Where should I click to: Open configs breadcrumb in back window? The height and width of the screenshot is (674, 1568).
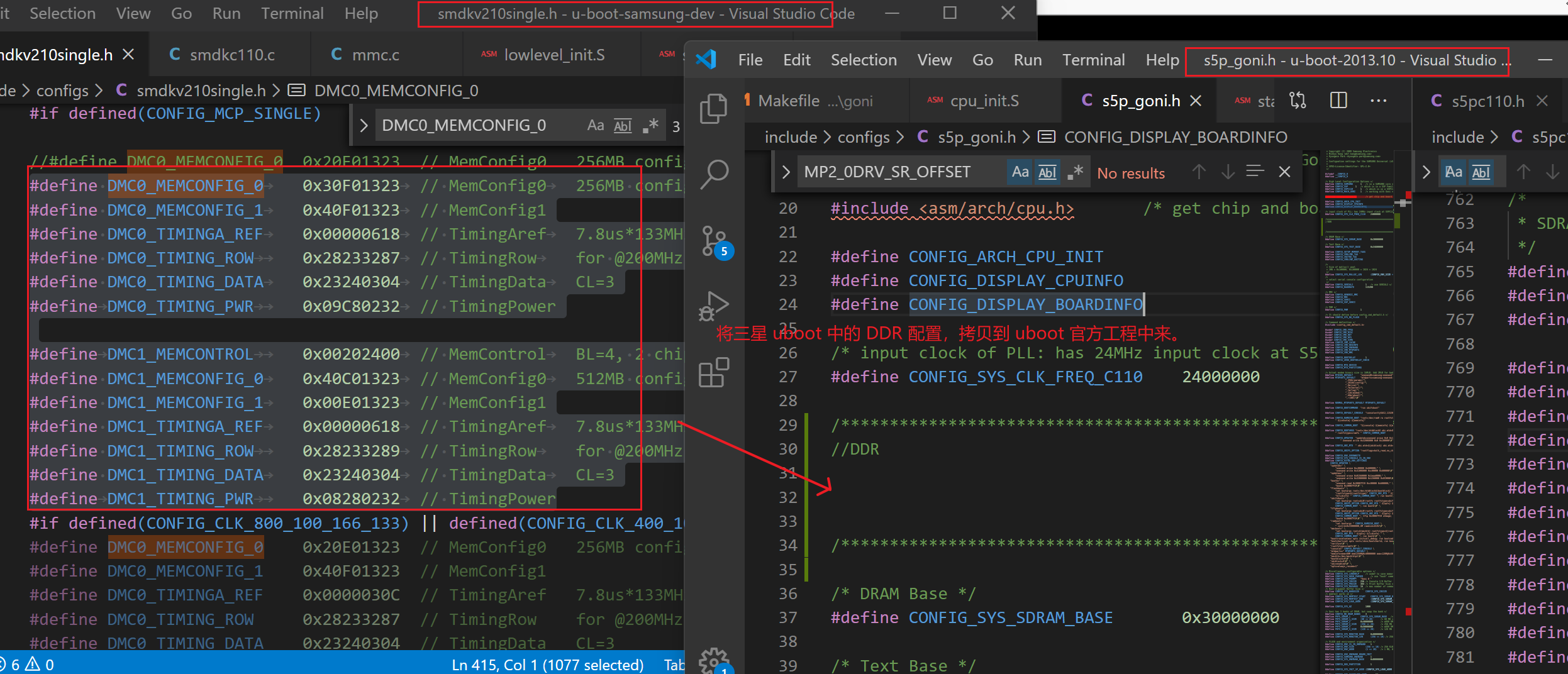pos(62,91)
